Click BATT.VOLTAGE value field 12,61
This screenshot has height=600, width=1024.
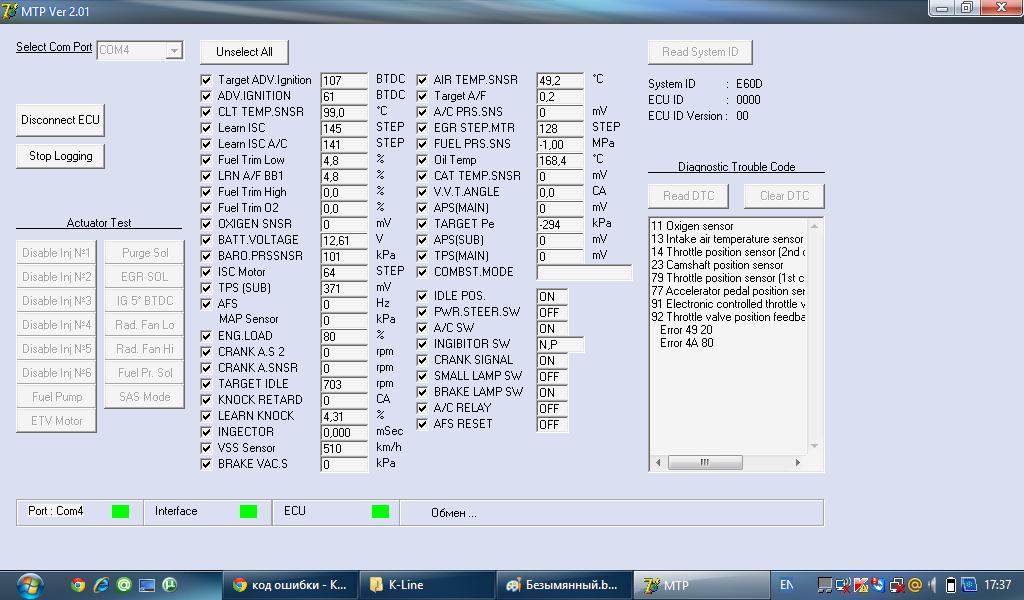(x=344, y=240)
